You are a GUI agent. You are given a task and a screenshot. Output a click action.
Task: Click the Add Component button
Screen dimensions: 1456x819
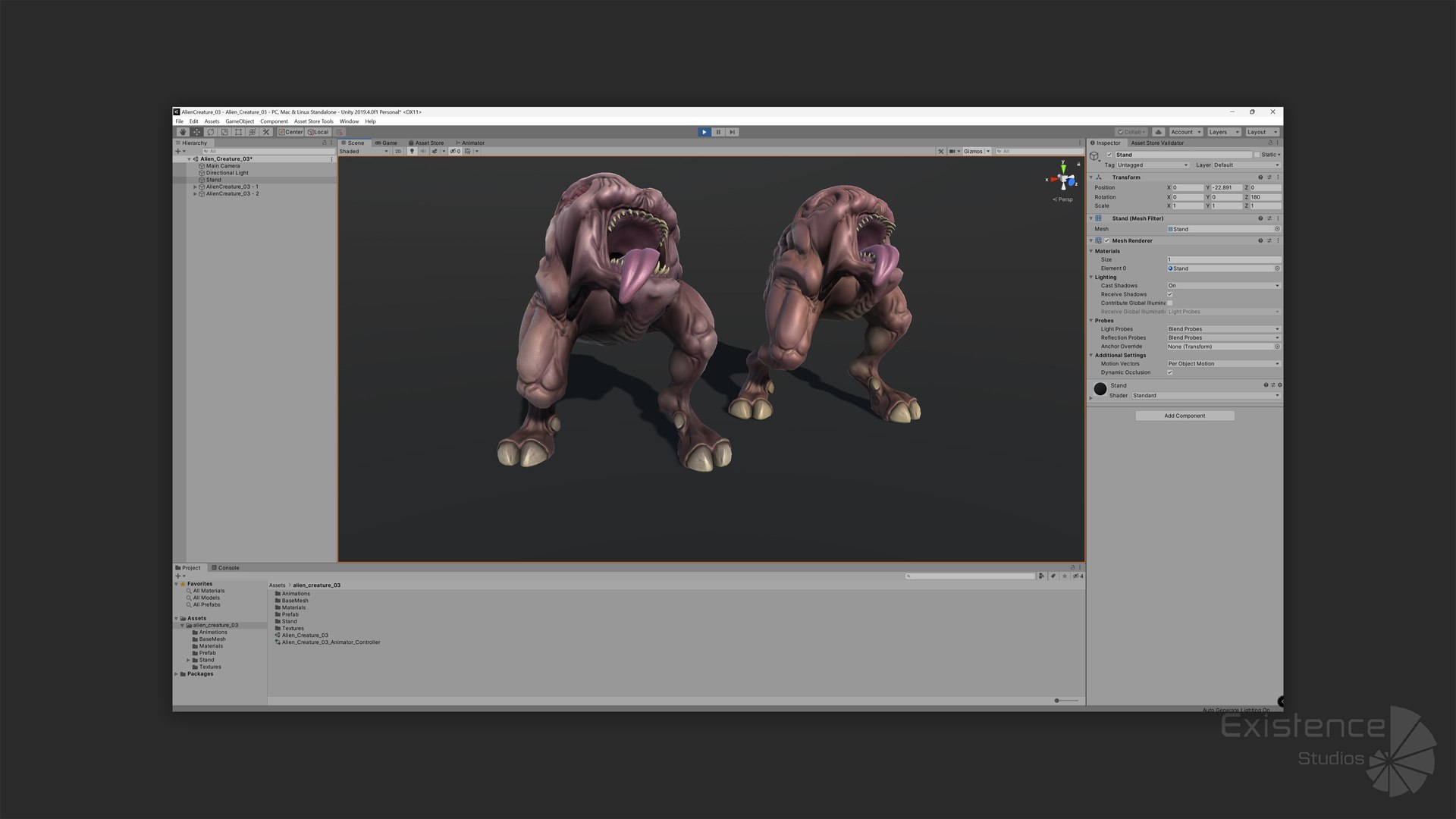[x=1185, y=416]
